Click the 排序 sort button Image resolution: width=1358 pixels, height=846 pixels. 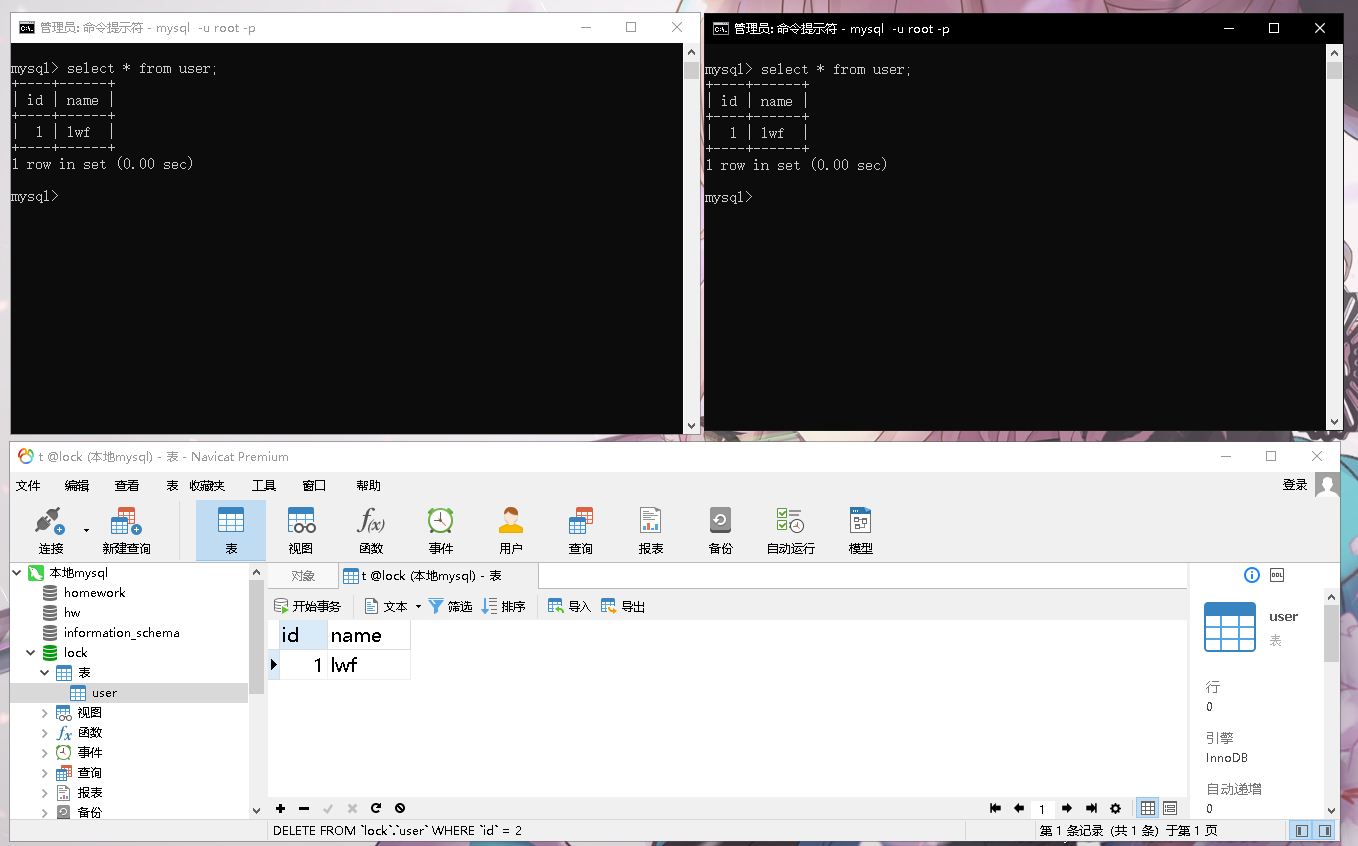[504, 606]
